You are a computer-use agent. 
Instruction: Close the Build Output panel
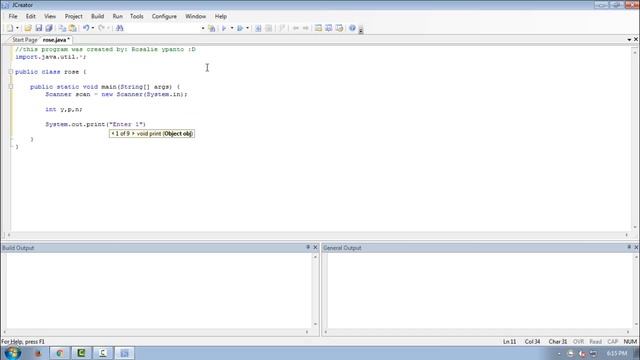pos(315,247)
